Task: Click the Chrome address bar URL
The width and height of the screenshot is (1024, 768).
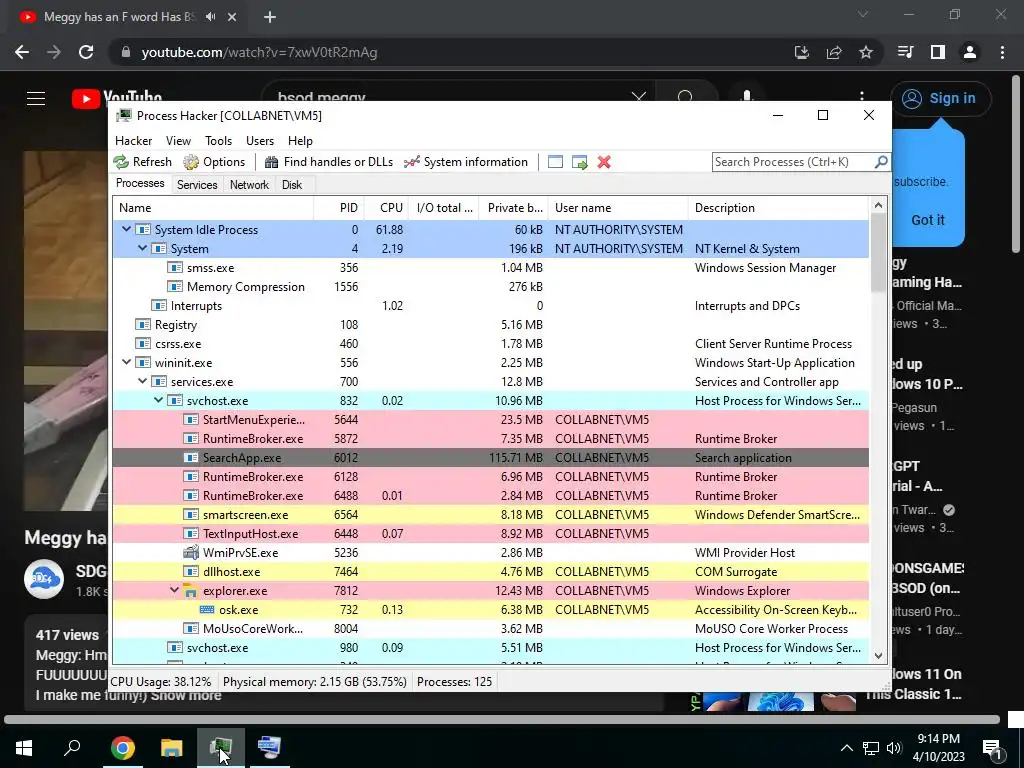Action: pos(259,52)
